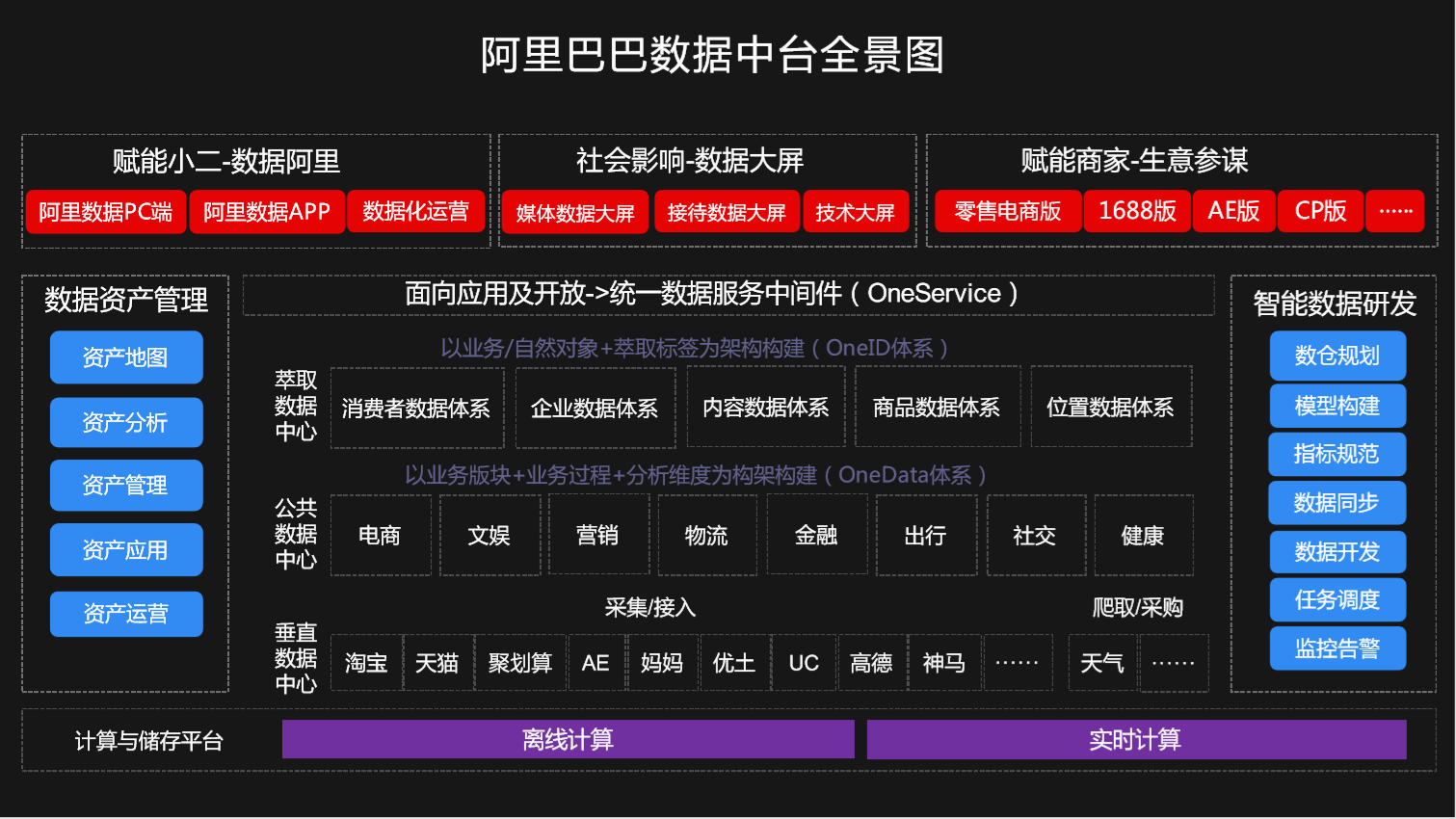
Task: Open 接待数据大屏
Action: pos(728,211)
